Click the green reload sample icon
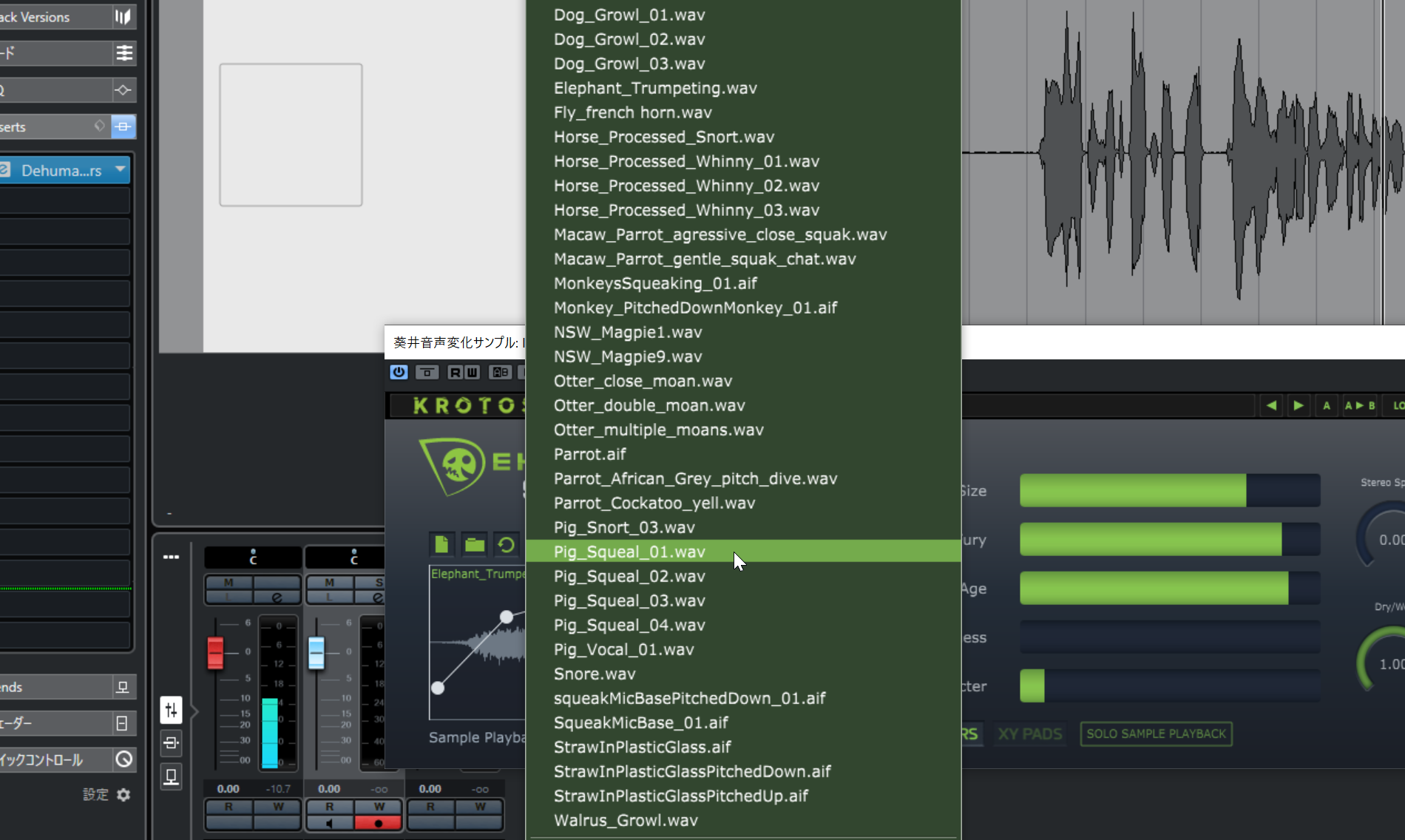The height and width of the screenshot is (840, 1405). (x=507, y=545)
